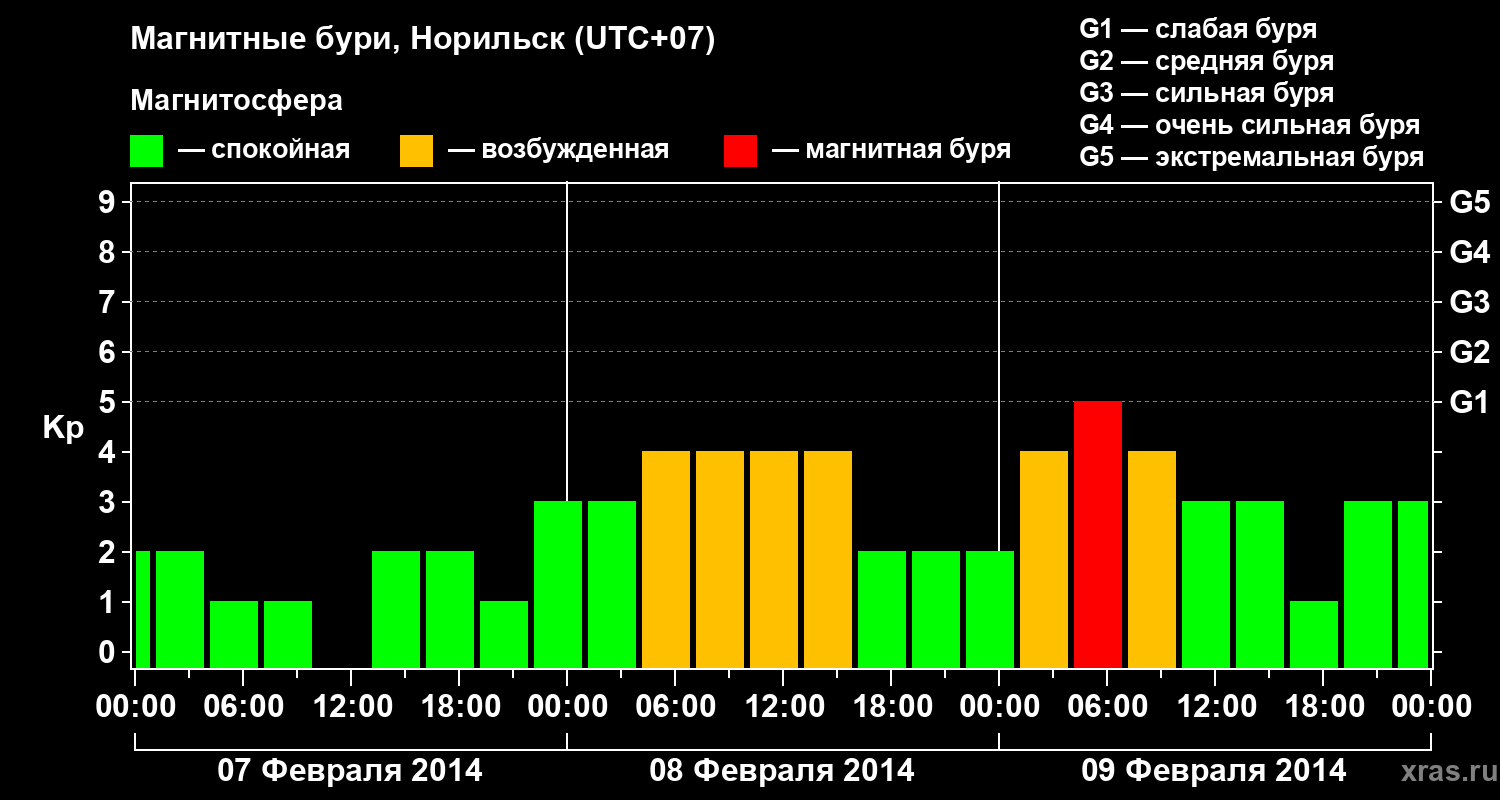Click the '— возбужденная' legend label
The height and width of the screenshot is (800, 1500).
tap(559, 151)
